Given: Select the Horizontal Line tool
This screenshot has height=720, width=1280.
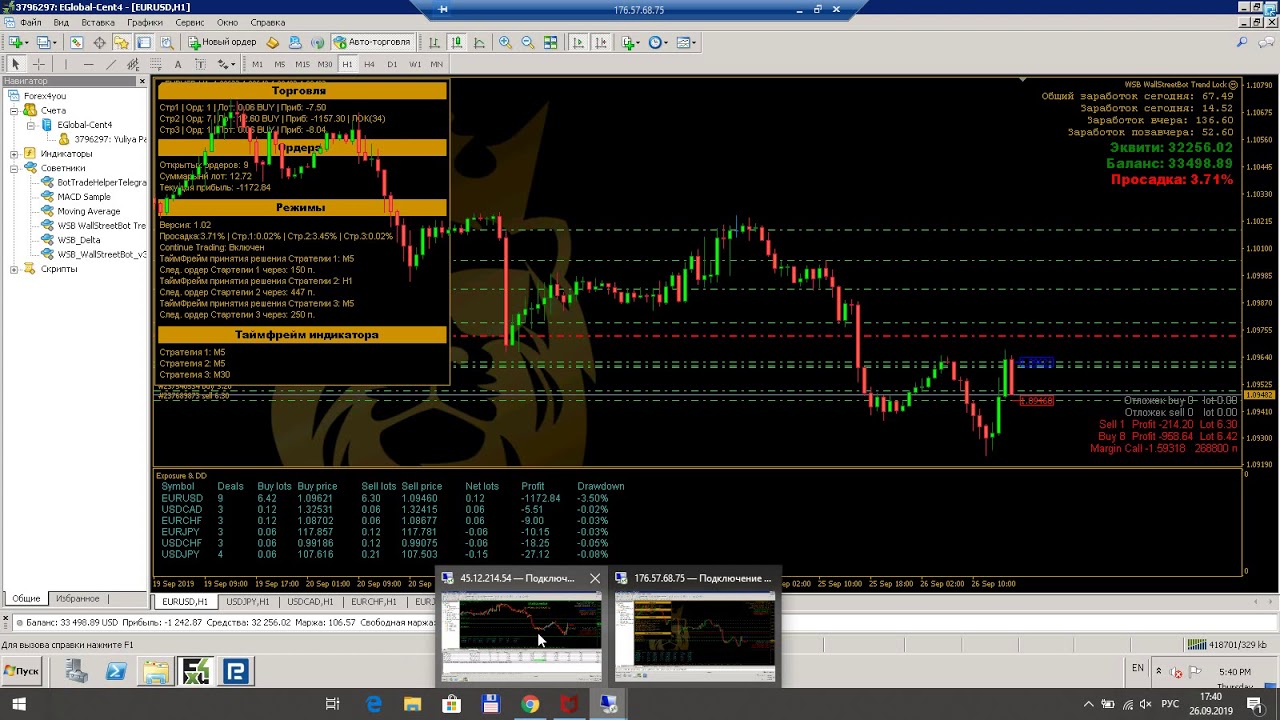Looking at the screenshot, I should click(x=88, y=64).
